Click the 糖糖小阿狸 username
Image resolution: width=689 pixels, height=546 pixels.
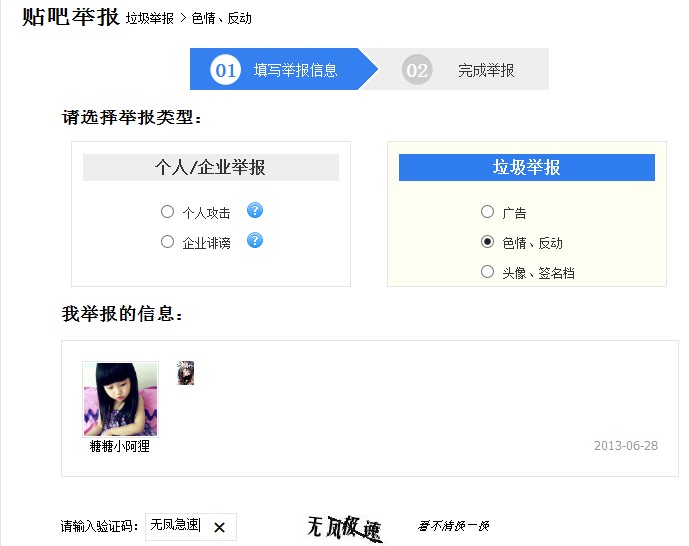tap(120, 446)
